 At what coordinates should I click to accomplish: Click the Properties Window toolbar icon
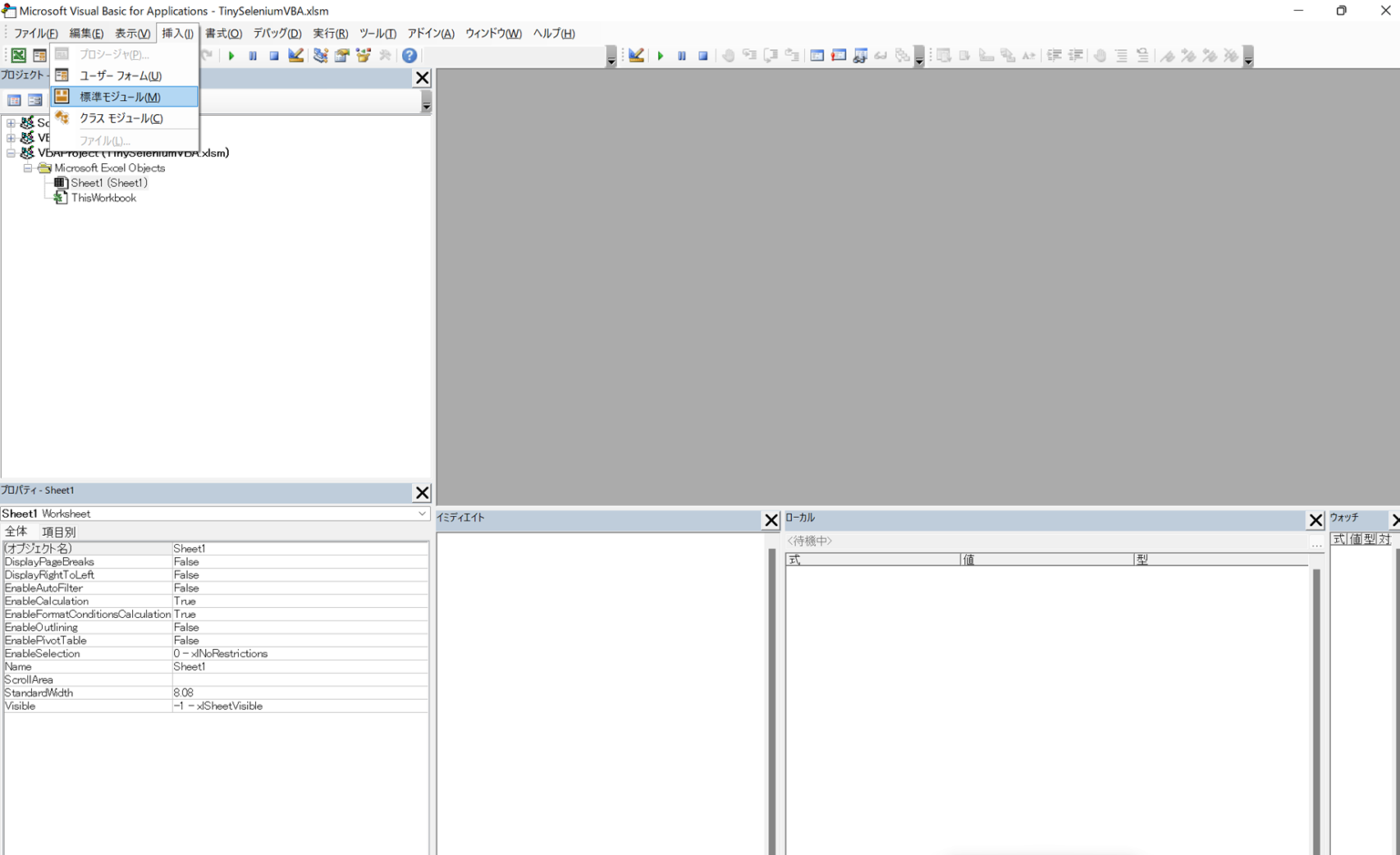[x=342, y=56]
